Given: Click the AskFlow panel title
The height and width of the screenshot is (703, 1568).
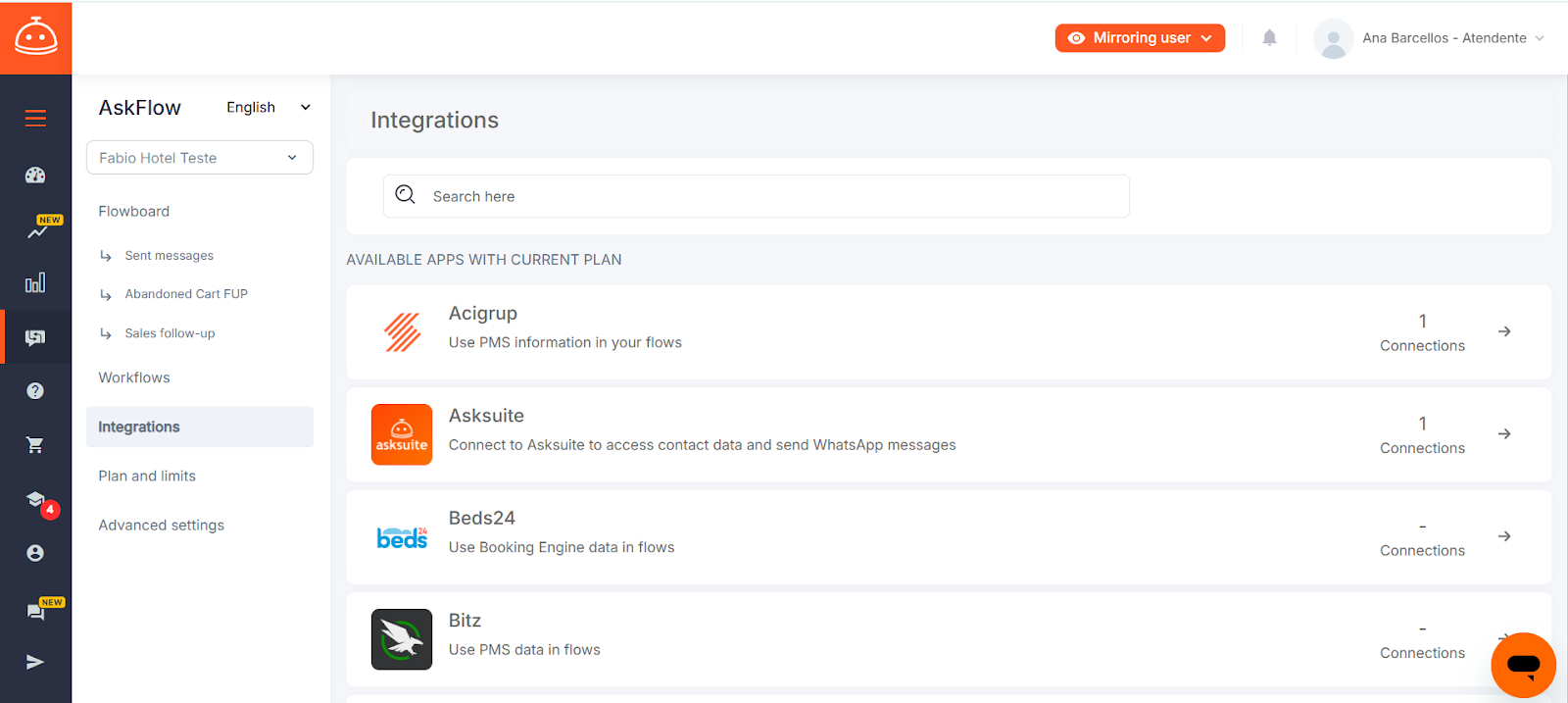Looking at the screenshot, I should [x=140, y=108].
